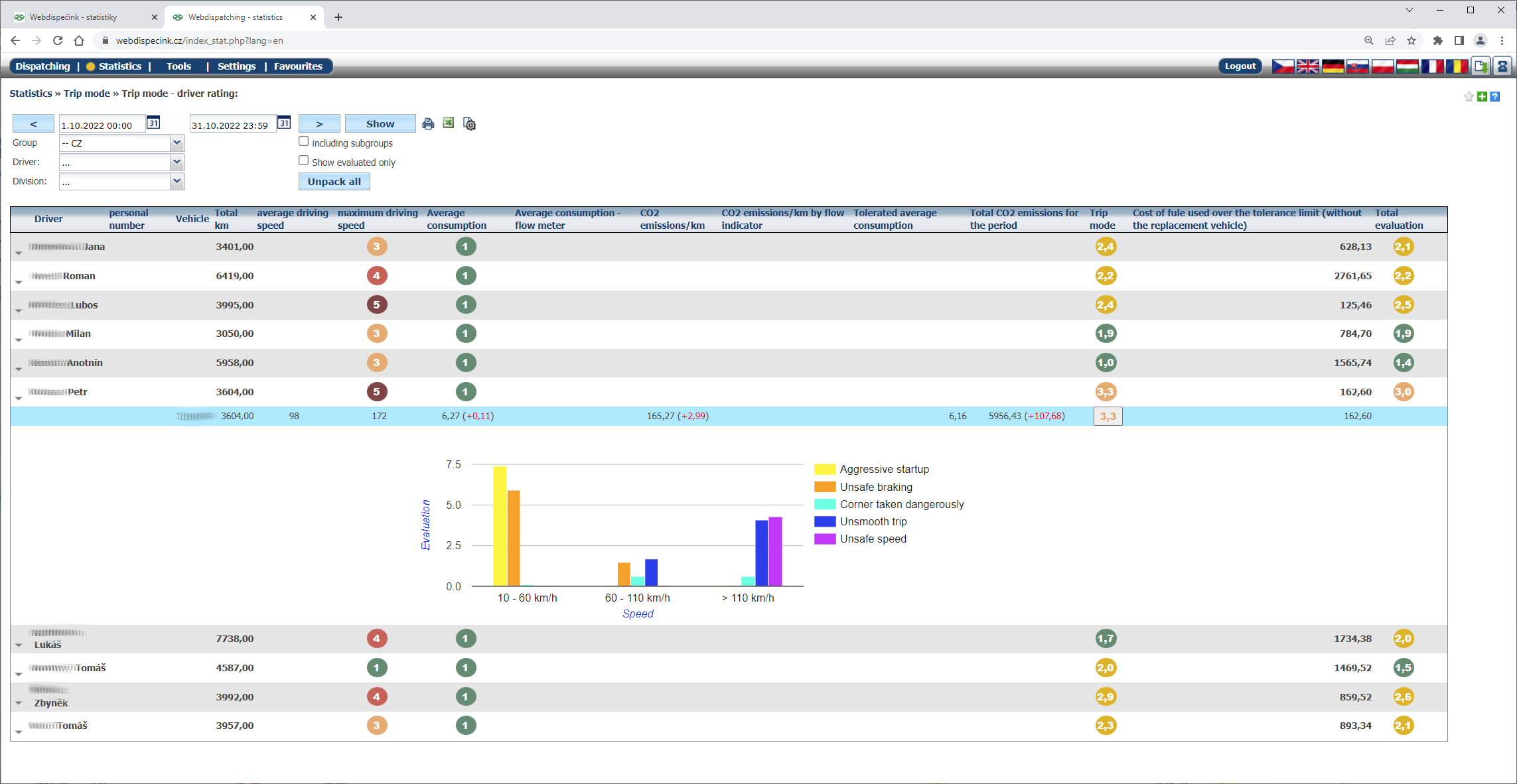Toggle the favourite star icon

point(1469,97)
